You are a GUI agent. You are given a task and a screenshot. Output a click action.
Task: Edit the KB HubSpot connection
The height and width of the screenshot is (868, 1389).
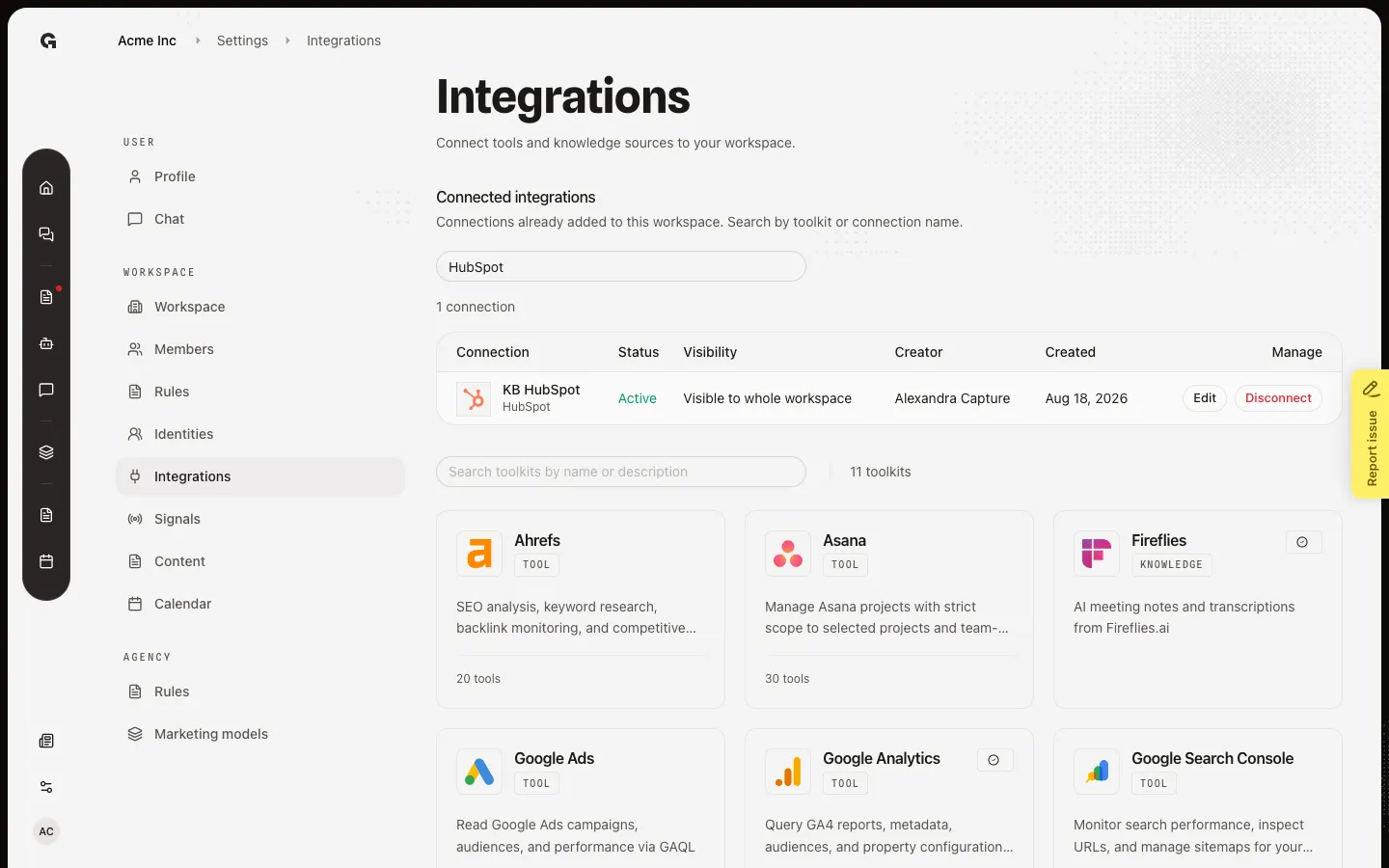1205,398
